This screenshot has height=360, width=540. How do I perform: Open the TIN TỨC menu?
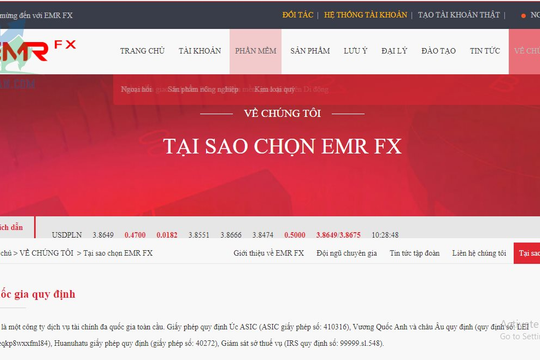[x=485, y=51]
